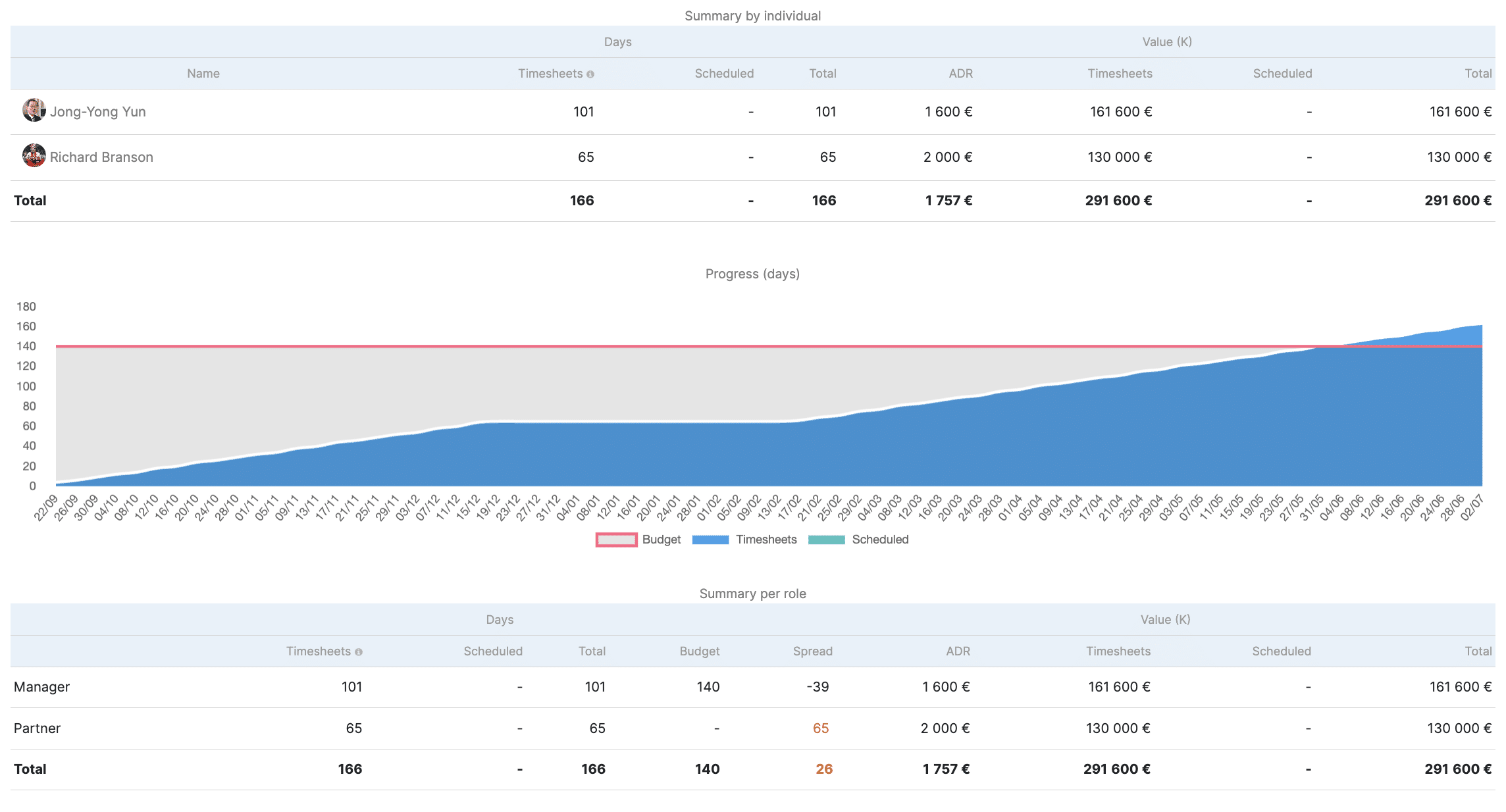This screenshot has height=812, width=1506.
Task: Toggle Timesheets series in chart legend
Action: pos(766,540)
